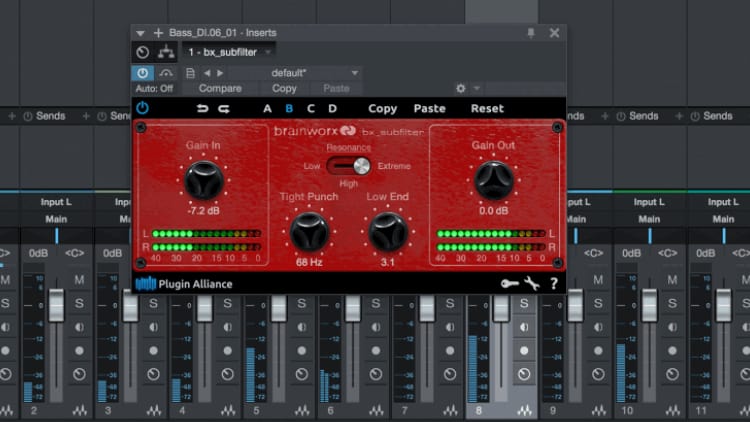The width and height of the screenshot is (750, 422).
Task: Click Reset in the bx_subfilter toolbar
Action: [x=487, y=109]
